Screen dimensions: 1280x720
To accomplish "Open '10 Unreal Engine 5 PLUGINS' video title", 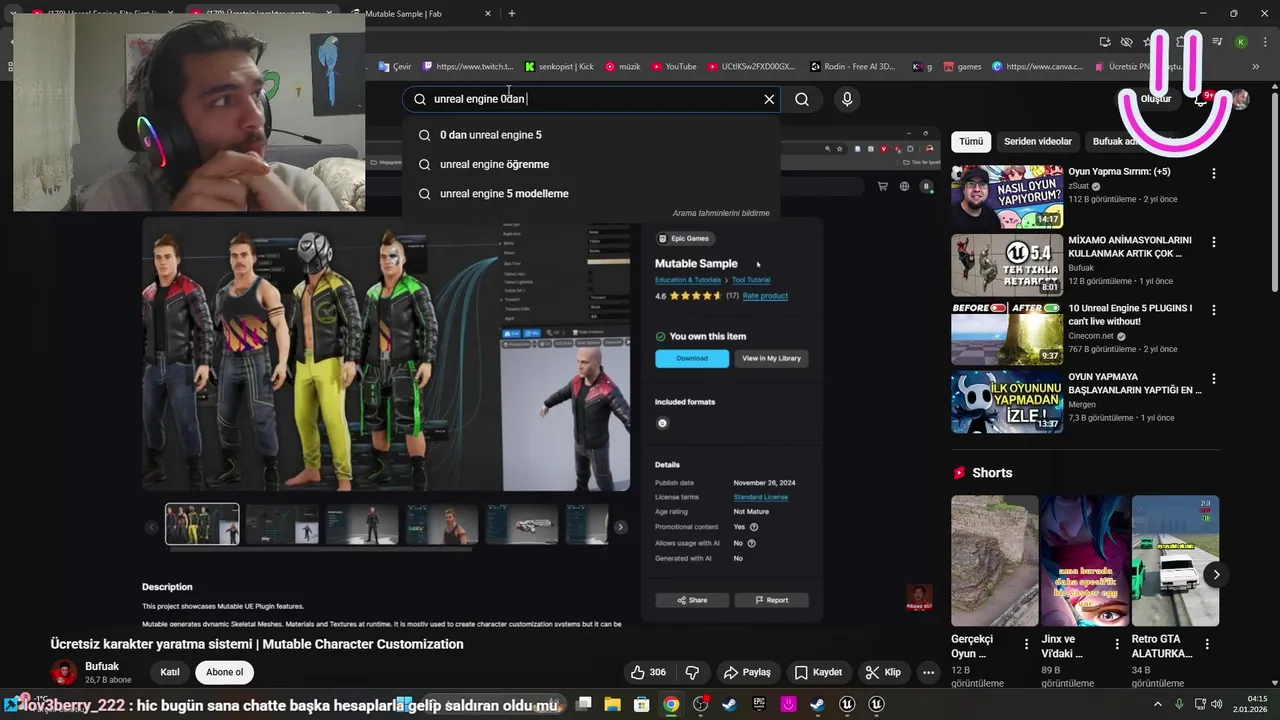I will click(1130, 315).
